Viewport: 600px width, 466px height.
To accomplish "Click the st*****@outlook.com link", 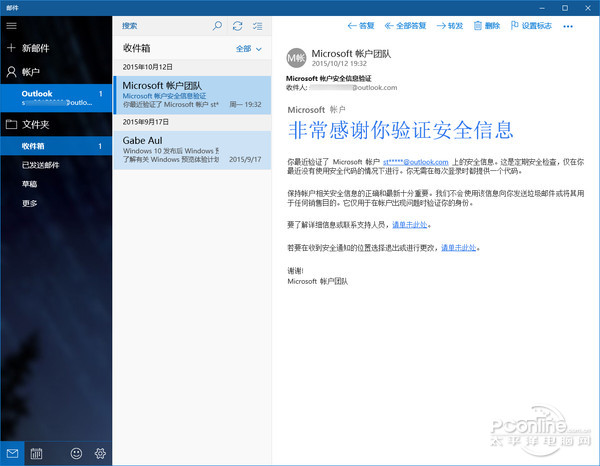I will pos(416,162).
